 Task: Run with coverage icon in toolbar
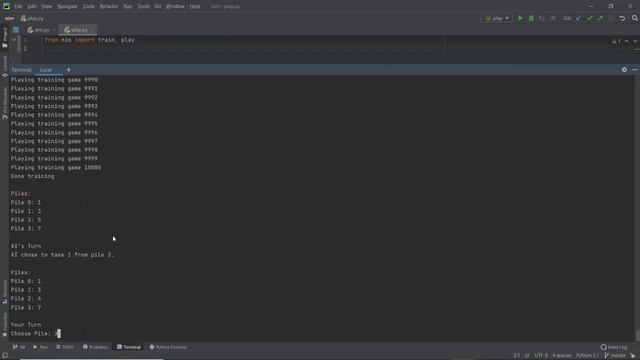coord(542,18)
